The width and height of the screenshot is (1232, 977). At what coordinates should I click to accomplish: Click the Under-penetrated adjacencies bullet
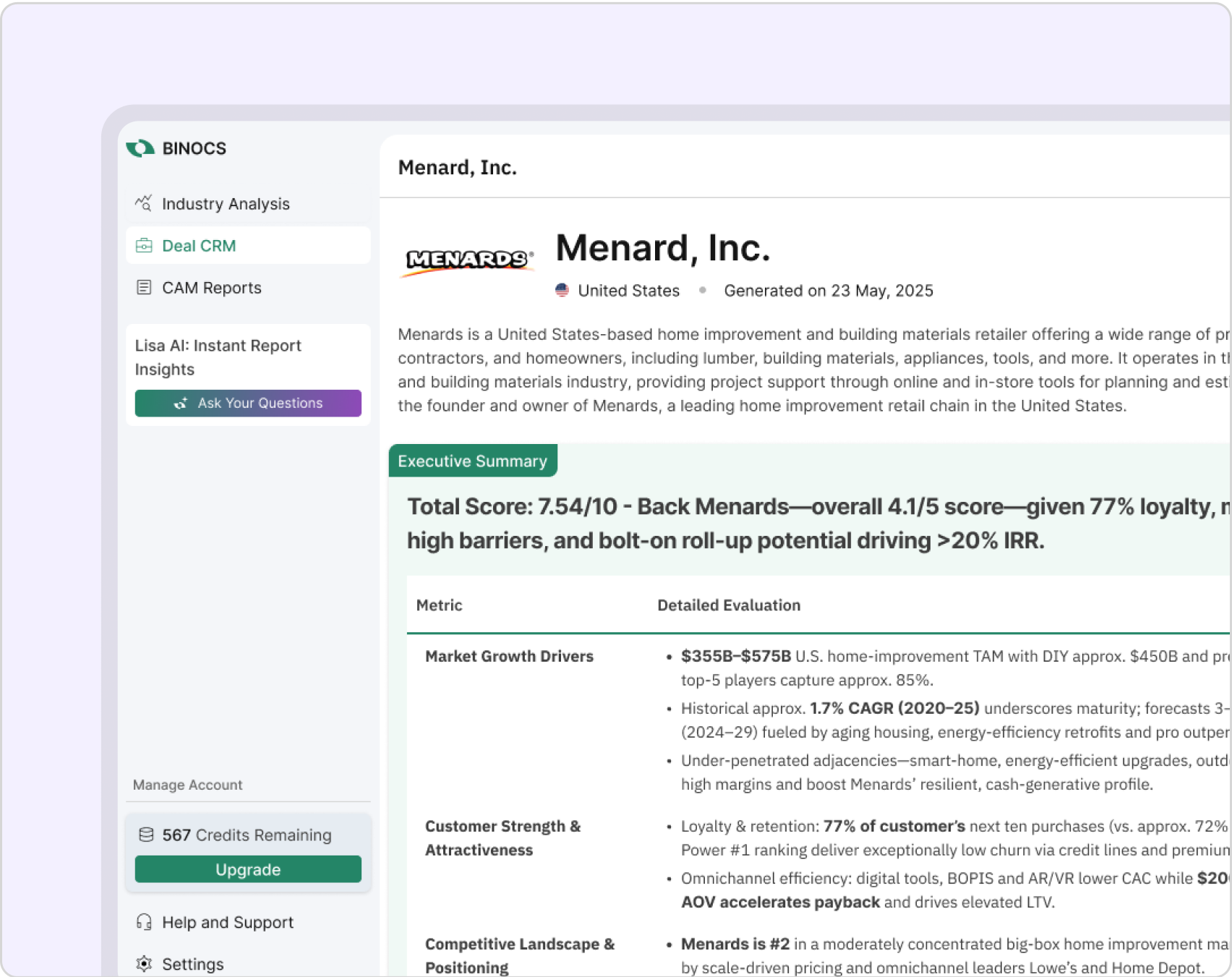pos(955,772)
